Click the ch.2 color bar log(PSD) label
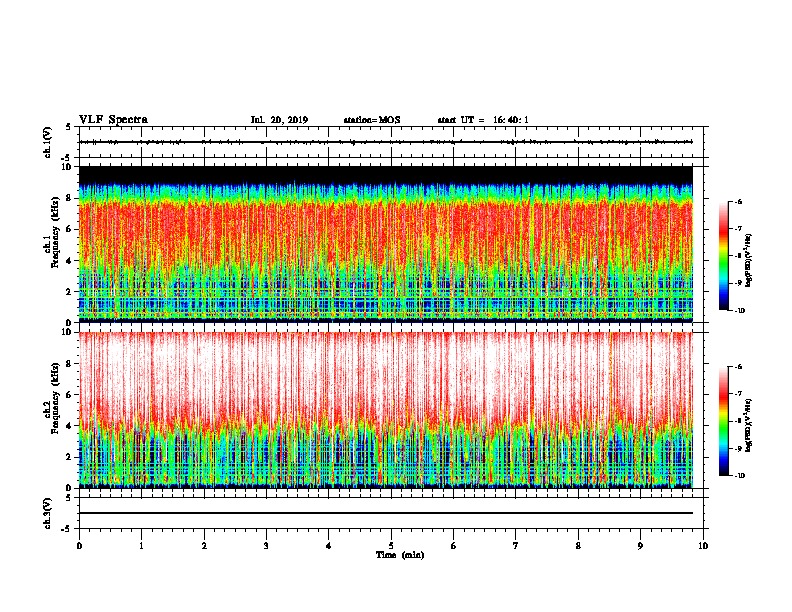The image size is (792, 612). point(749,425)
